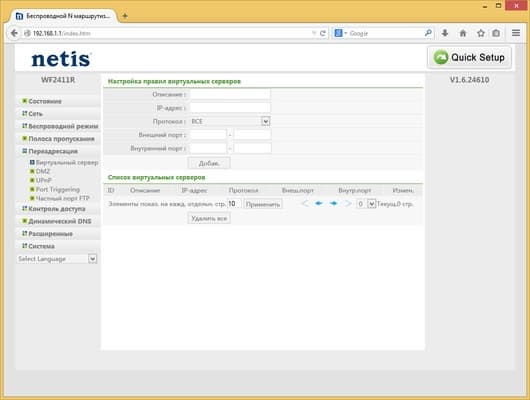Click first Внешний порт field
This screenshot has height=400, width=530.
coord(208,135)
